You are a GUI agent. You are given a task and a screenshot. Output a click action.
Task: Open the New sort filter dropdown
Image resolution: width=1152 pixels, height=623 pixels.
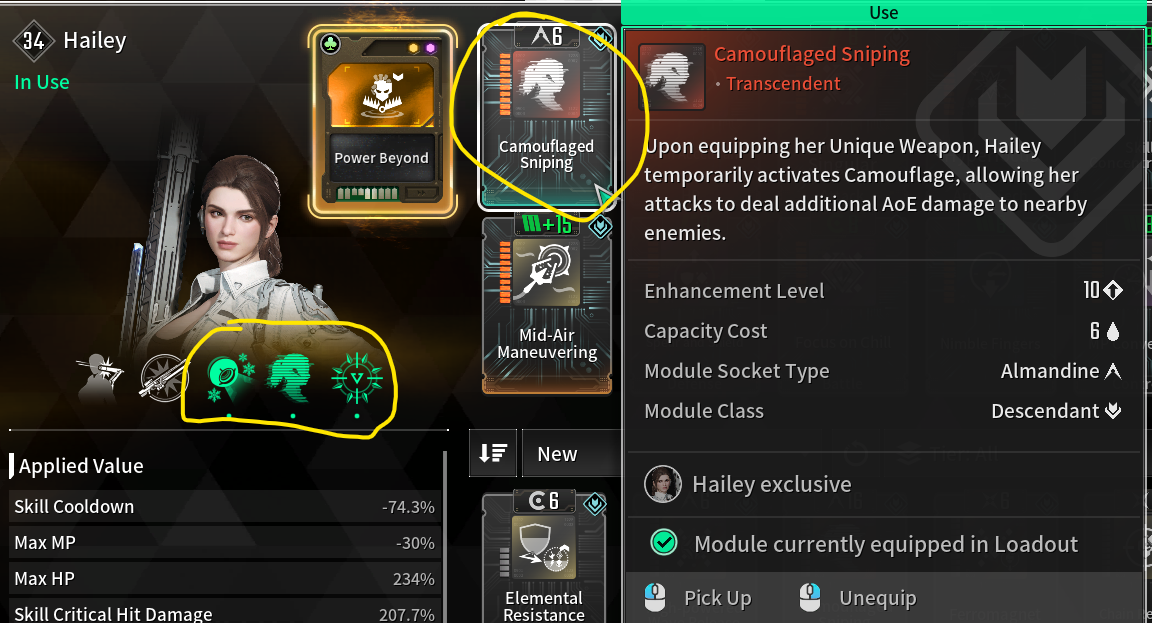click(572, 453)
